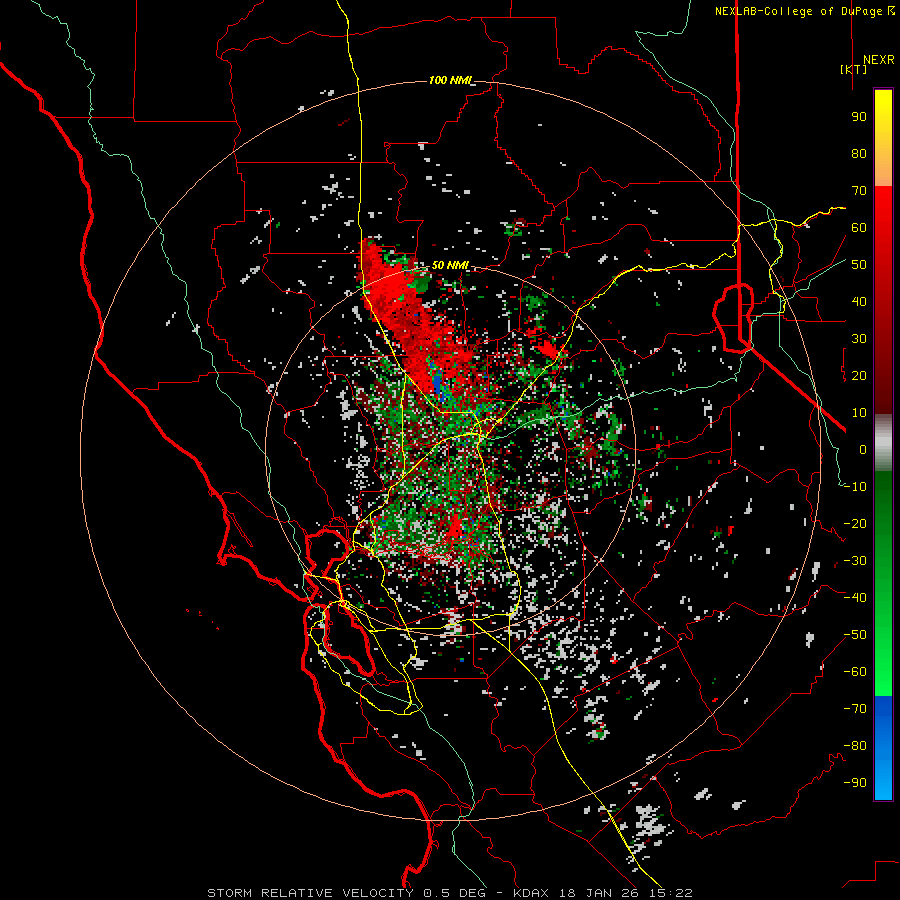Select the -60 scale label
Viewport: 900px width, 900px height.
855,672
